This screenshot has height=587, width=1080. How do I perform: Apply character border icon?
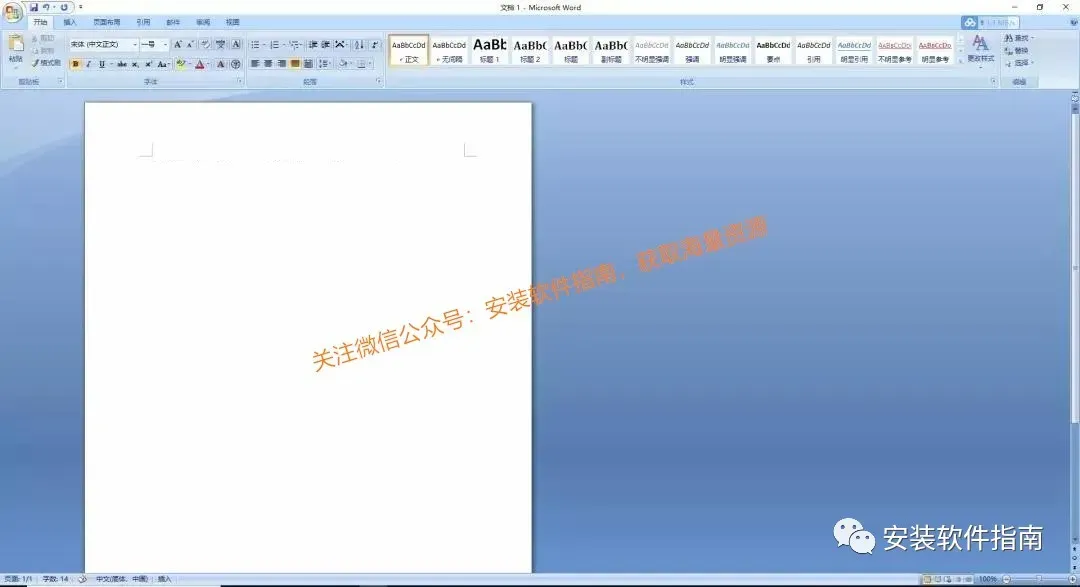point(236,45)
